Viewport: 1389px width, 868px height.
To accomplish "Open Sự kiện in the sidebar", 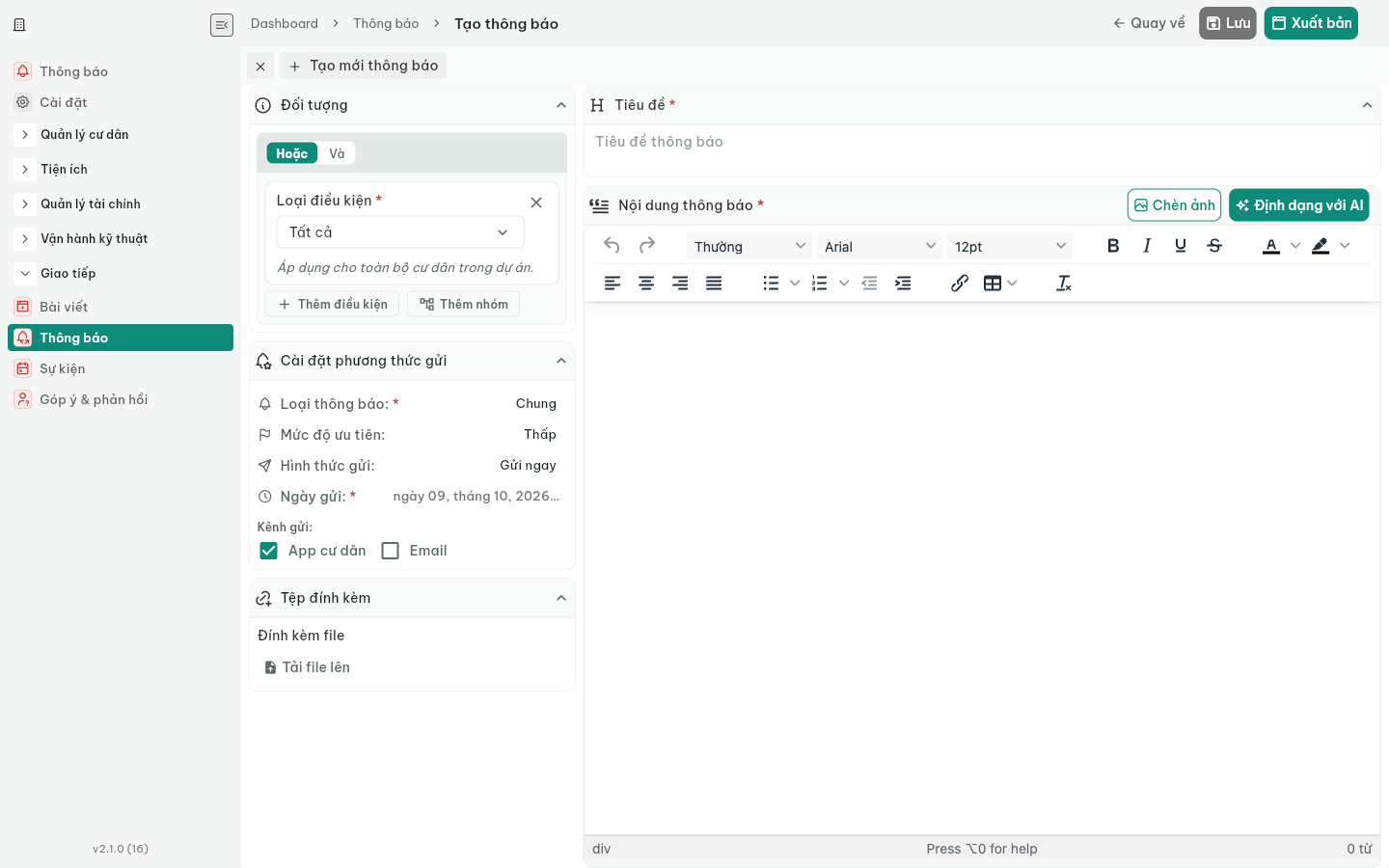I will pyautogui.click(x=121, y=368).
